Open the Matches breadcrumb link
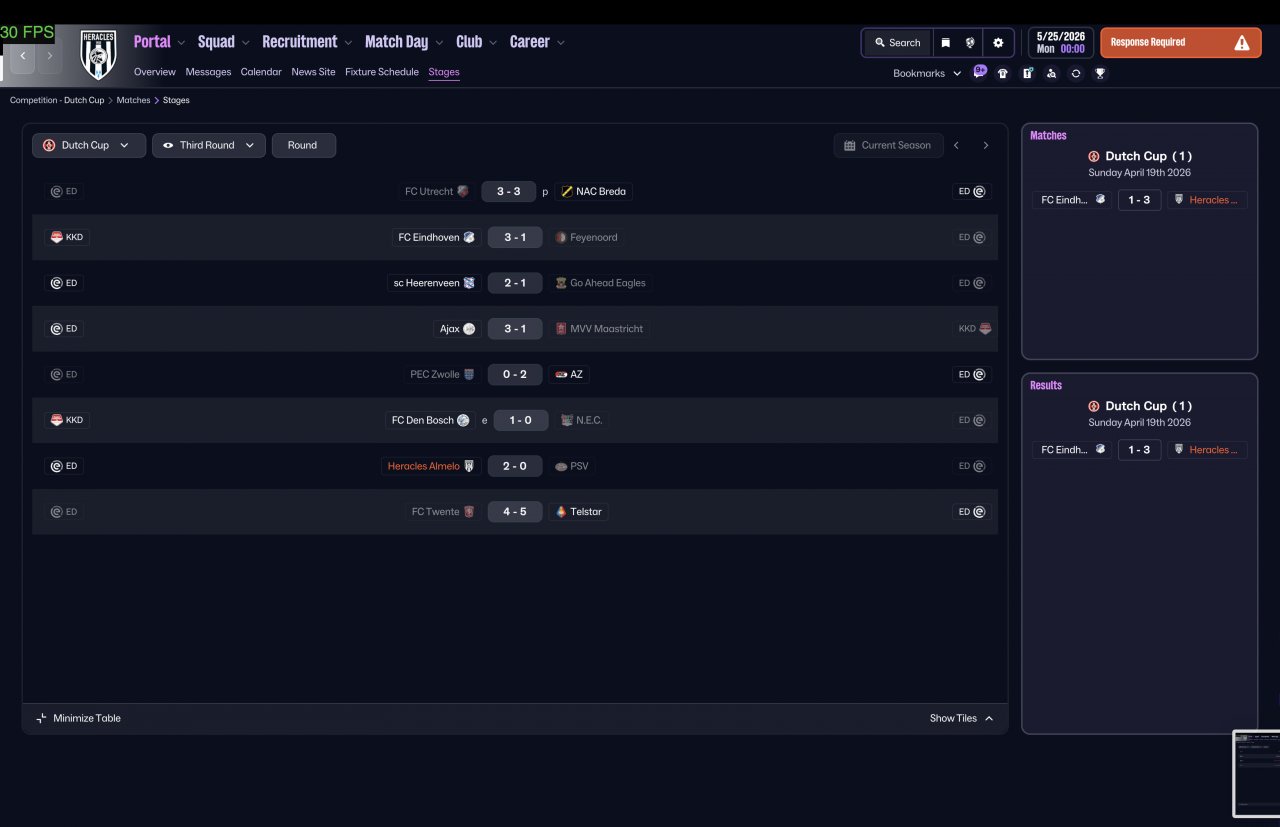The height and width of the screenshot is (827, 1280). click(133, 100)
